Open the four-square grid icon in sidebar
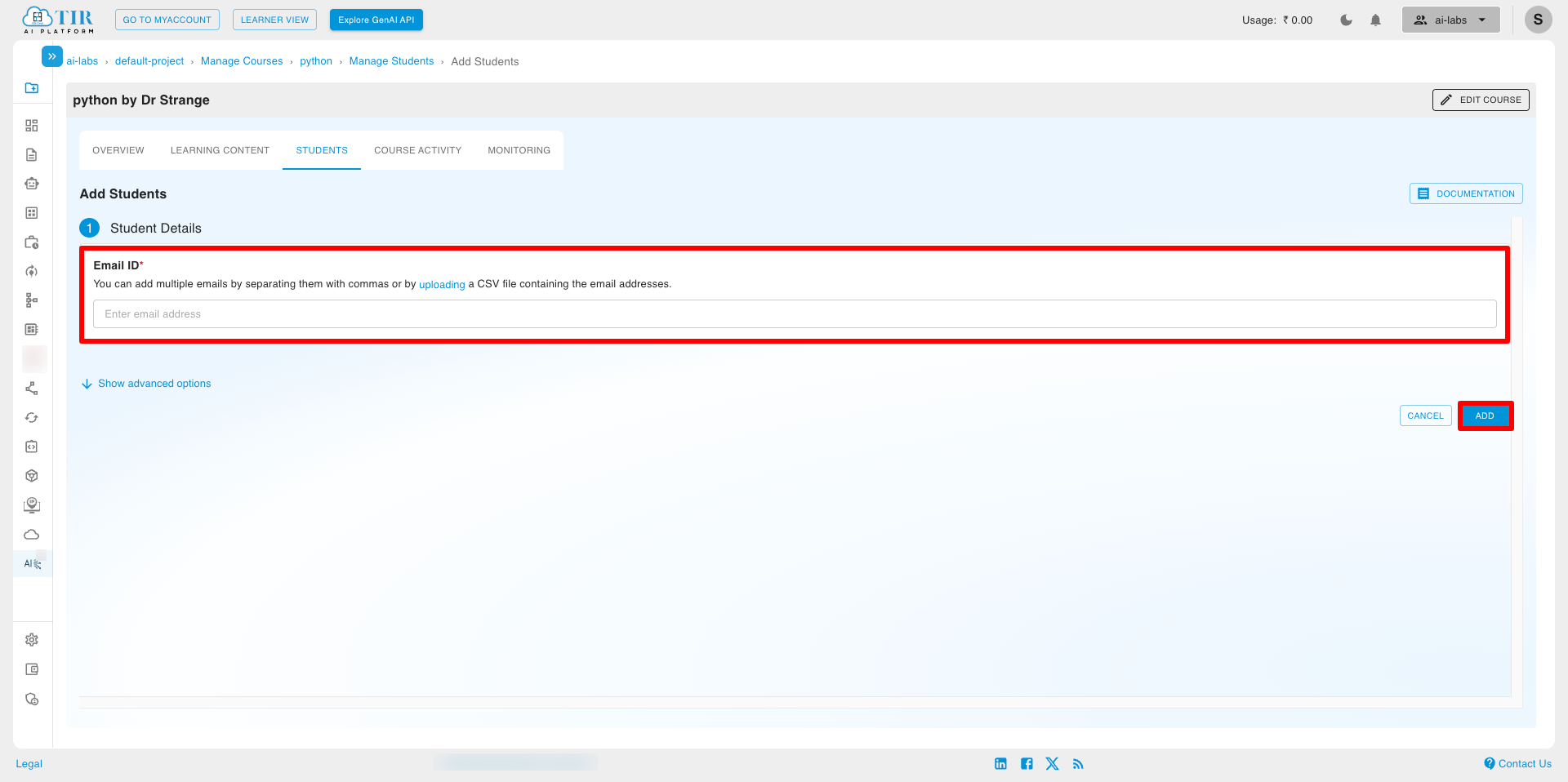 click(x=32, y=213)
